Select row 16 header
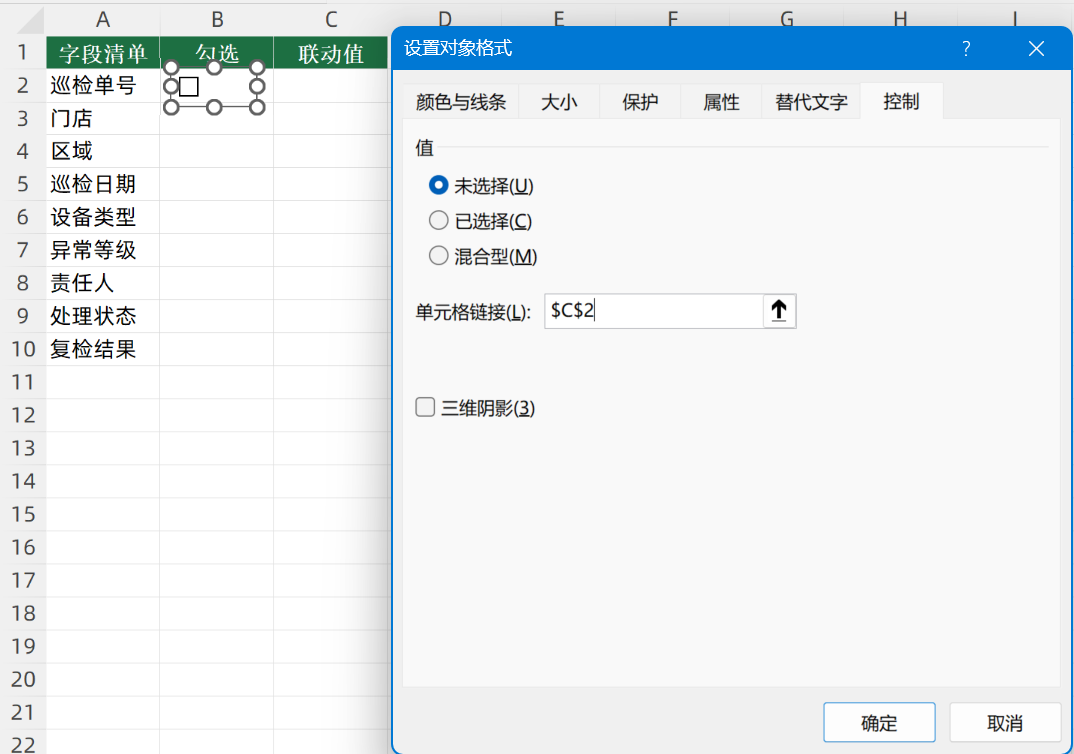The height and width of the screenshot is (754, 1074). (x=23, y=547)
